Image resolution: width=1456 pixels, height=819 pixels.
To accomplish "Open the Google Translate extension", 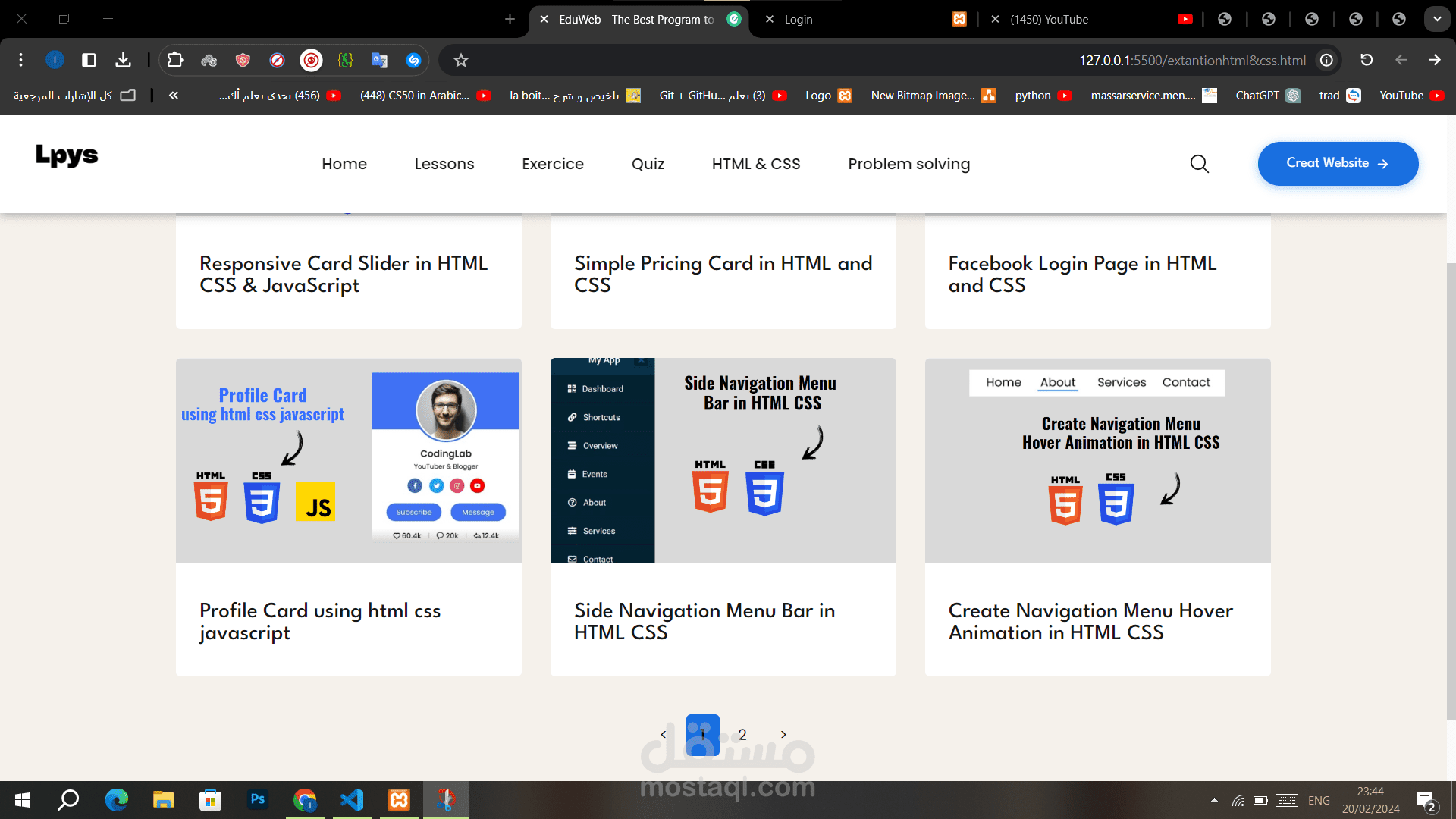I will [379, 61].
